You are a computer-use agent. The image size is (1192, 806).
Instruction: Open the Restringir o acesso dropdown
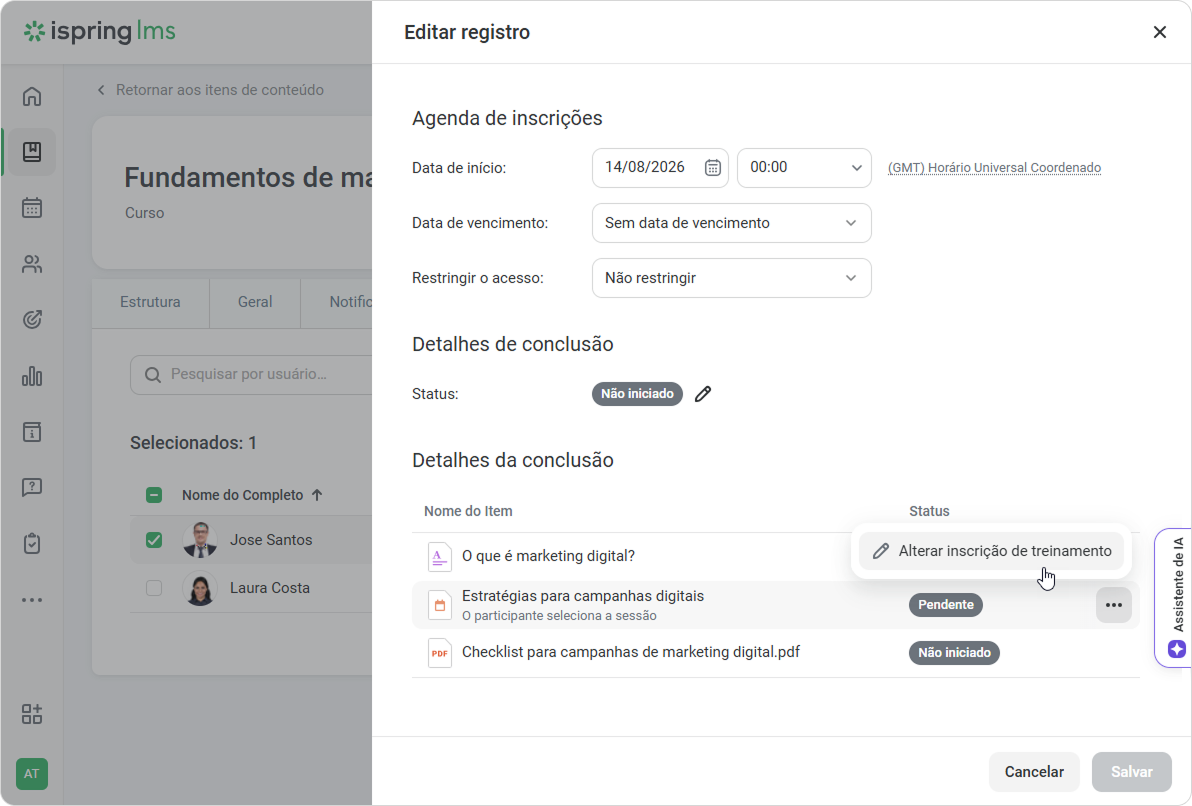[731, 278]
